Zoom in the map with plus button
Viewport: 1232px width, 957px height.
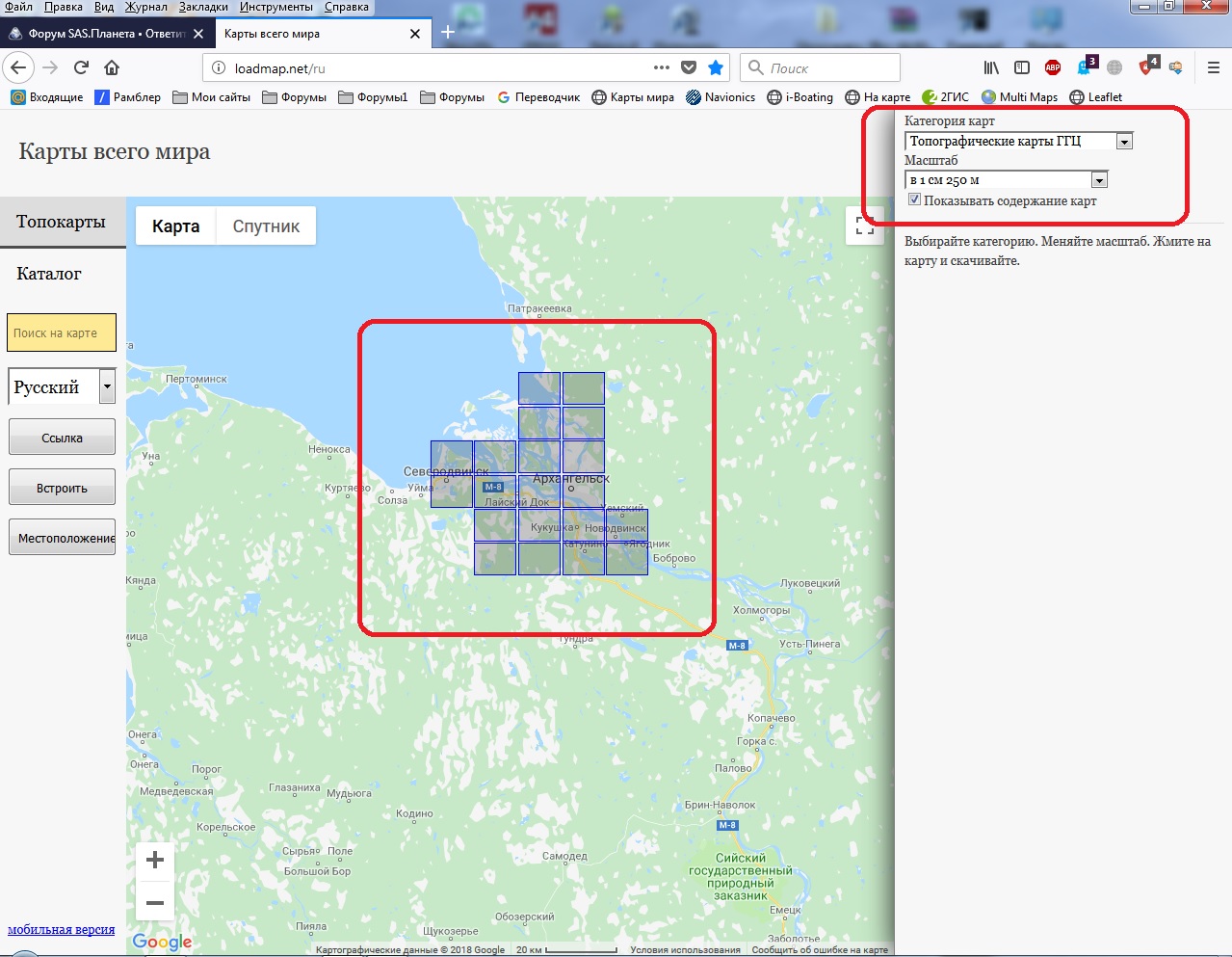[x=155, y=860]
